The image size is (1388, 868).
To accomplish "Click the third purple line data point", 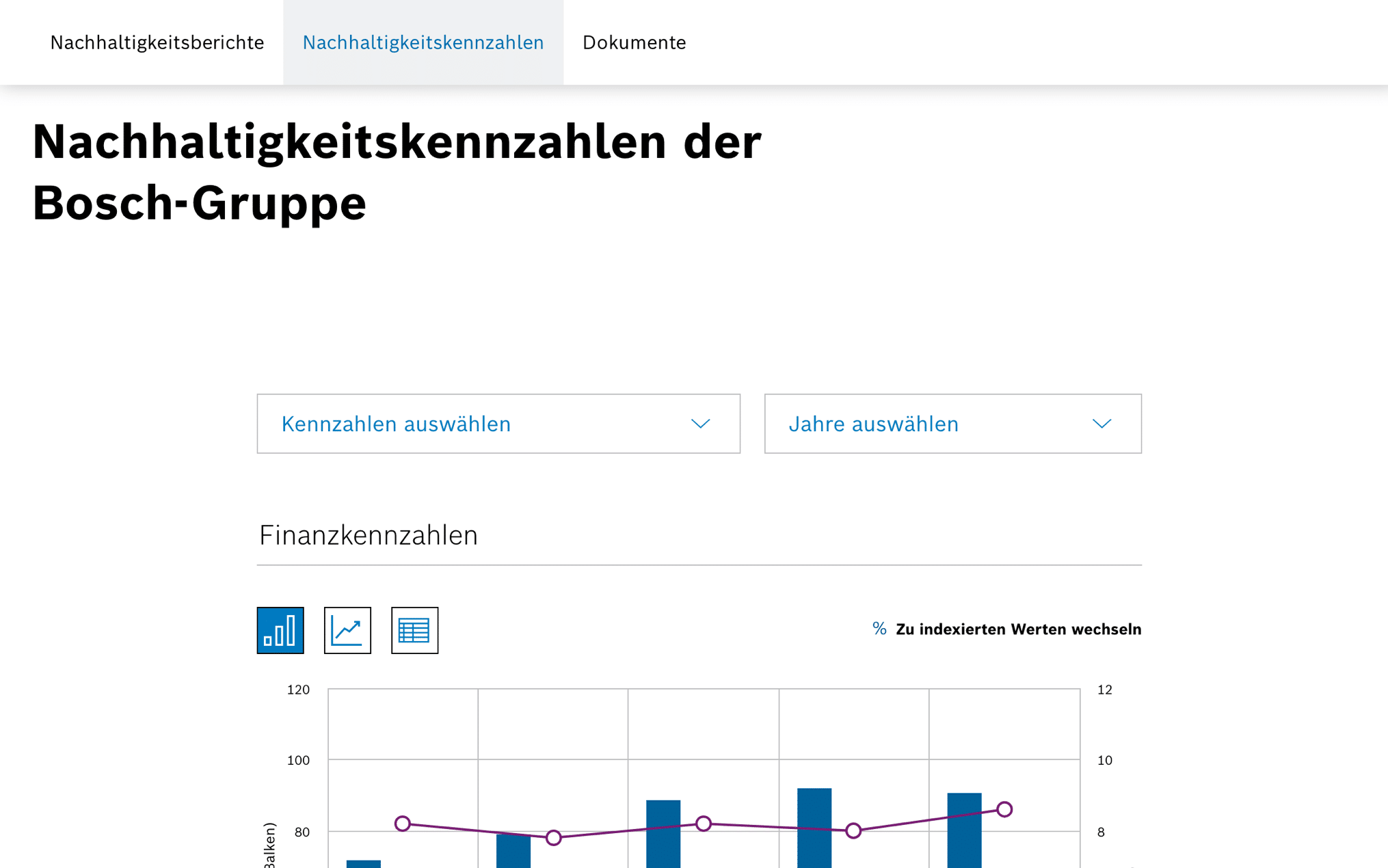I will click(704, 824).
